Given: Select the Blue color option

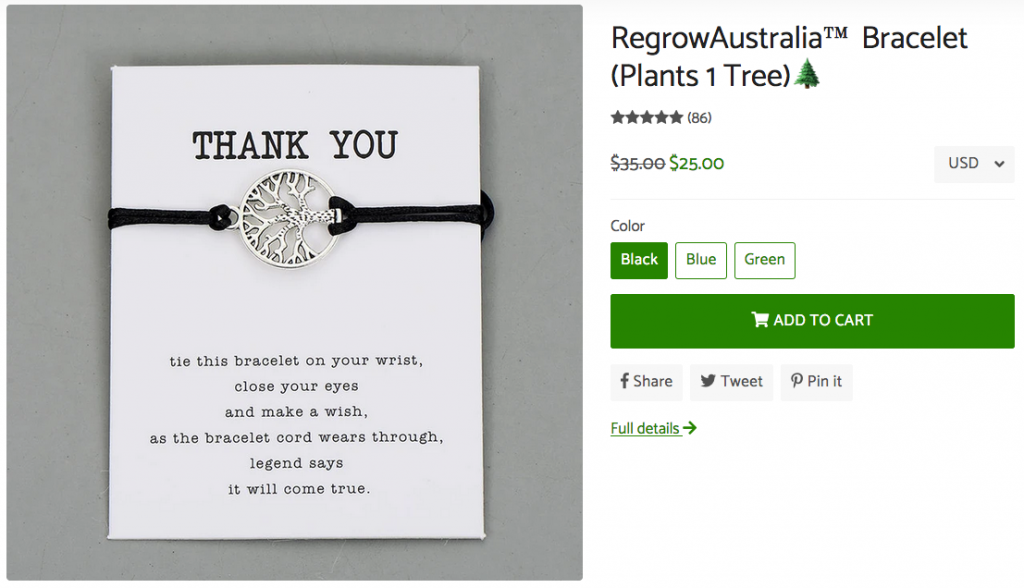Looking at the screenshot, I should 701,260.
